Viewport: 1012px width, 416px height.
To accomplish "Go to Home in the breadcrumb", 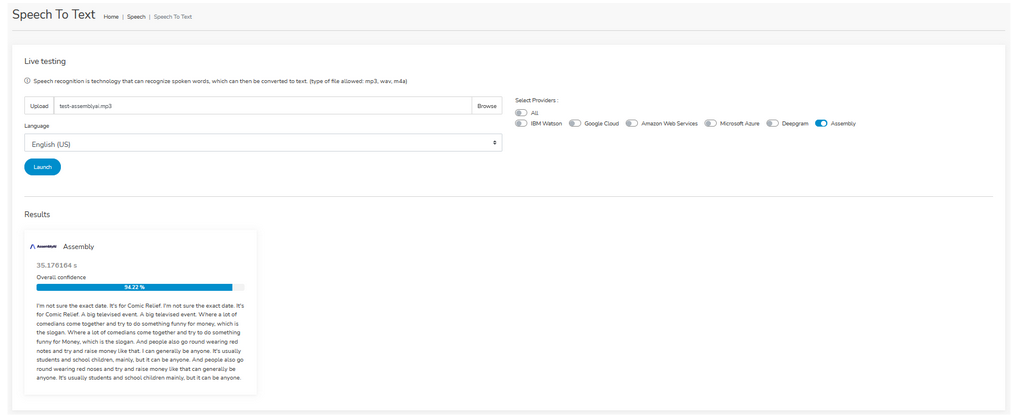I will coord(111,17).
